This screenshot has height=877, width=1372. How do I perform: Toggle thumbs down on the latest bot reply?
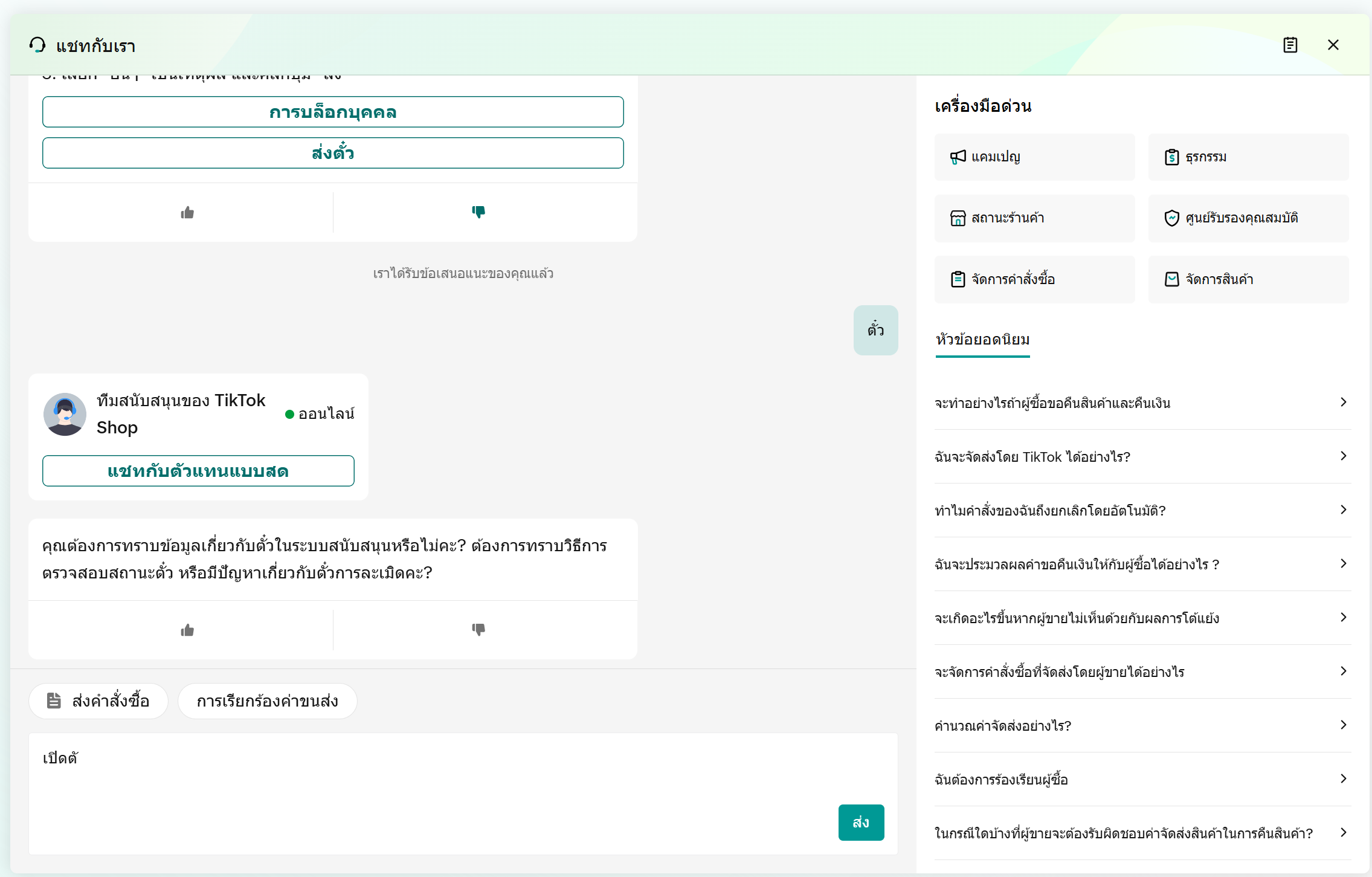pyautogui.click(x=478, y=630)
